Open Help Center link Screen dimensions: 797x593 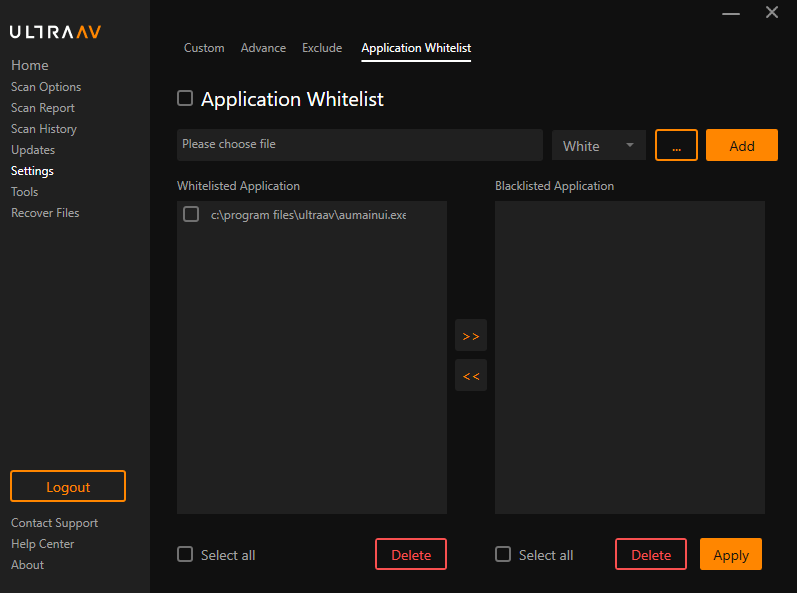[43, 544]
